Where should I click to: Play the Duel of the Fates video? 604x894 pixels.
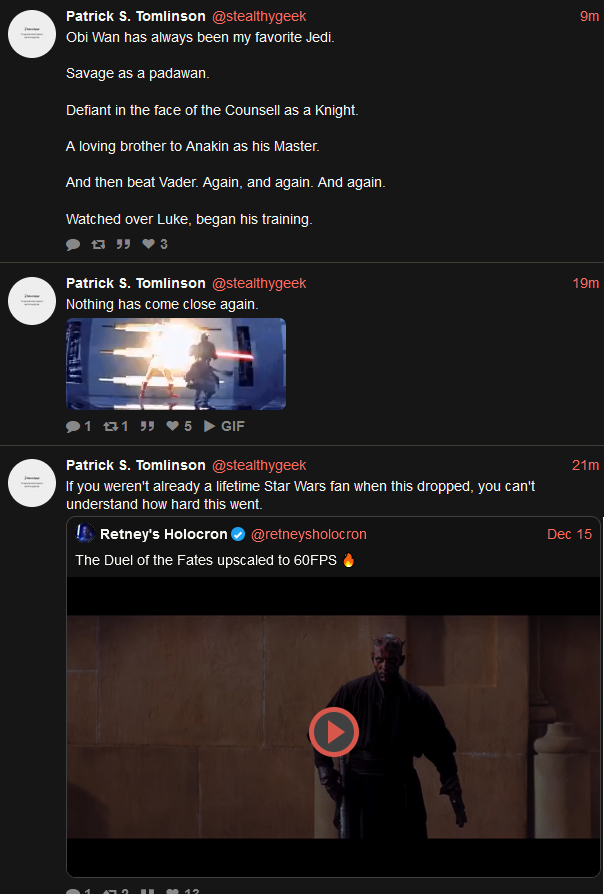coord(334,732)
